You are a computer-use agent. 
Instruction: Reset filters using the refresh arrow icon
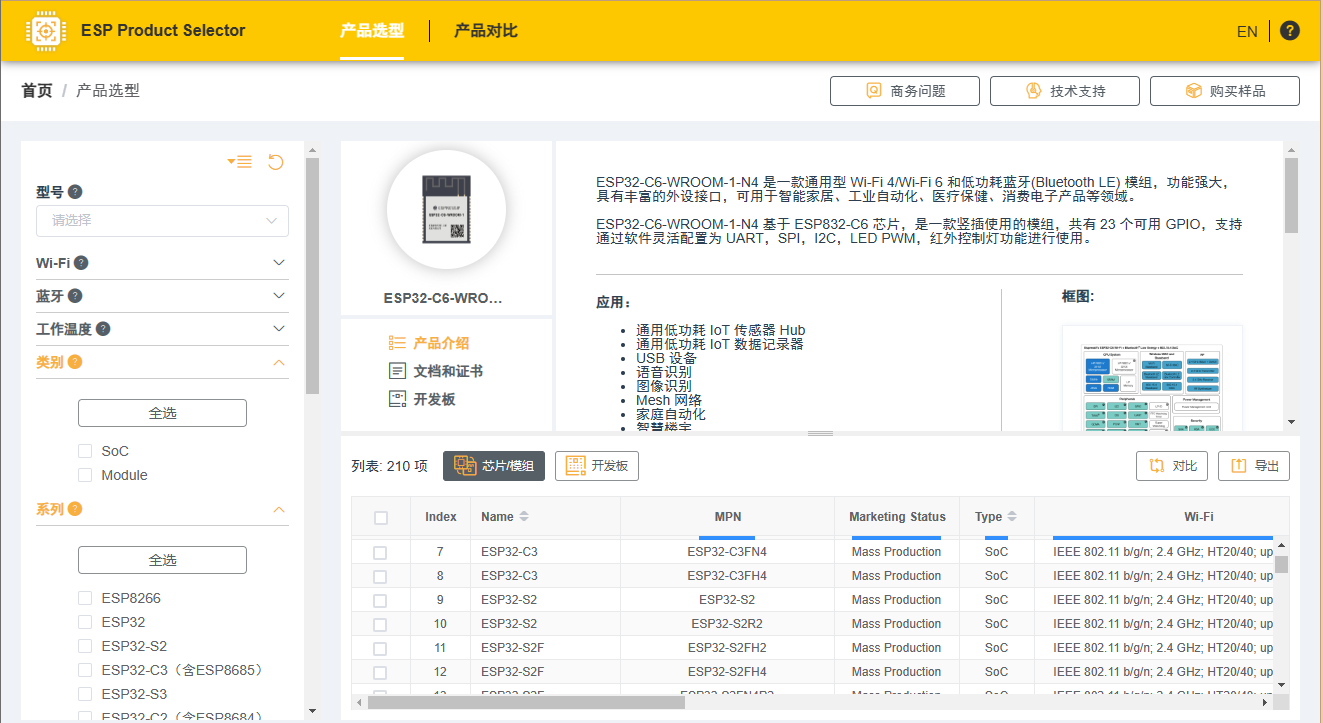(x=275, y=161)
